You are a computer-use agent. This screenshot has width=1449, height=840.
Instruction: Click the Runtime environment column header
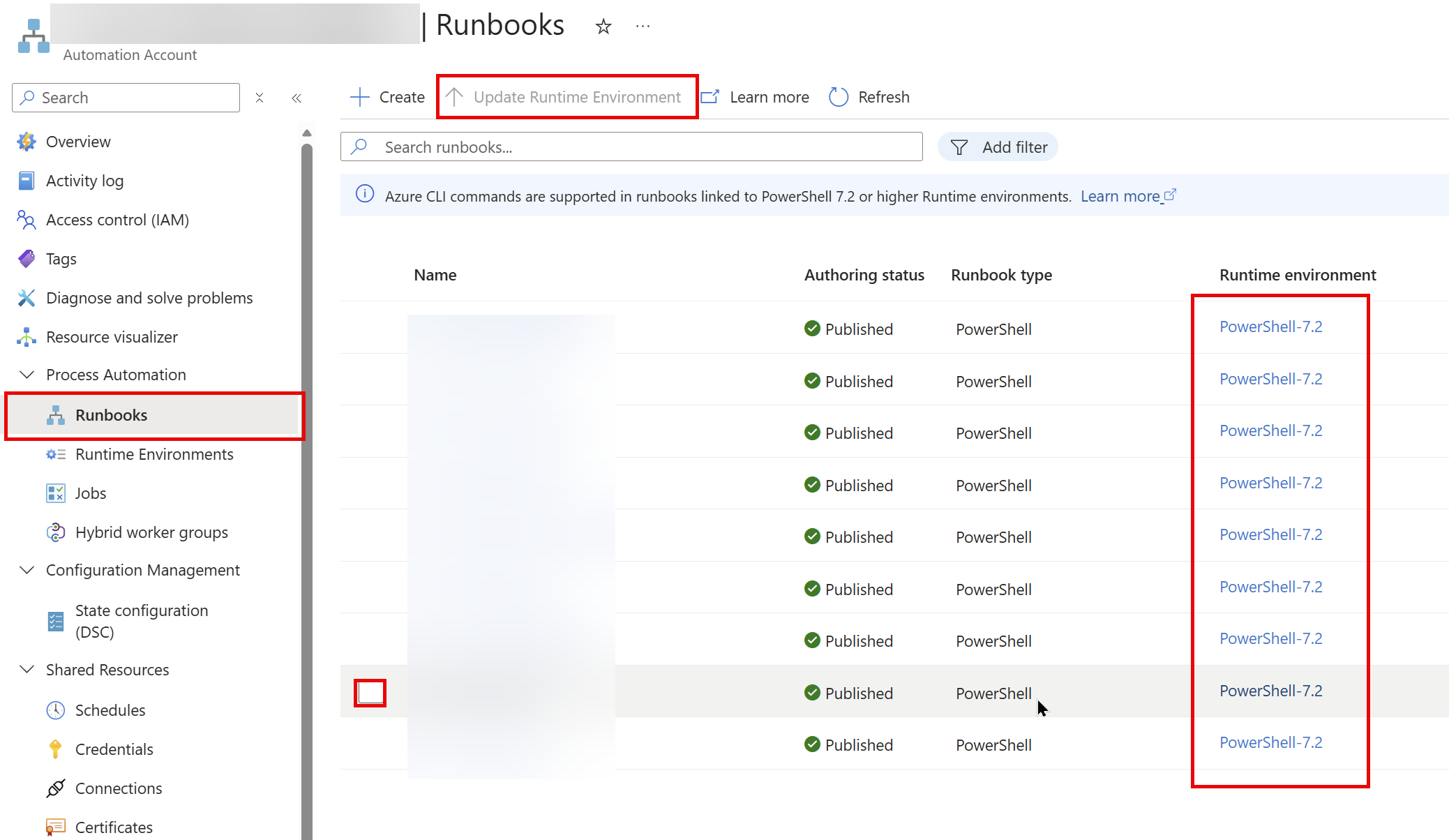tap(1298, 275)
